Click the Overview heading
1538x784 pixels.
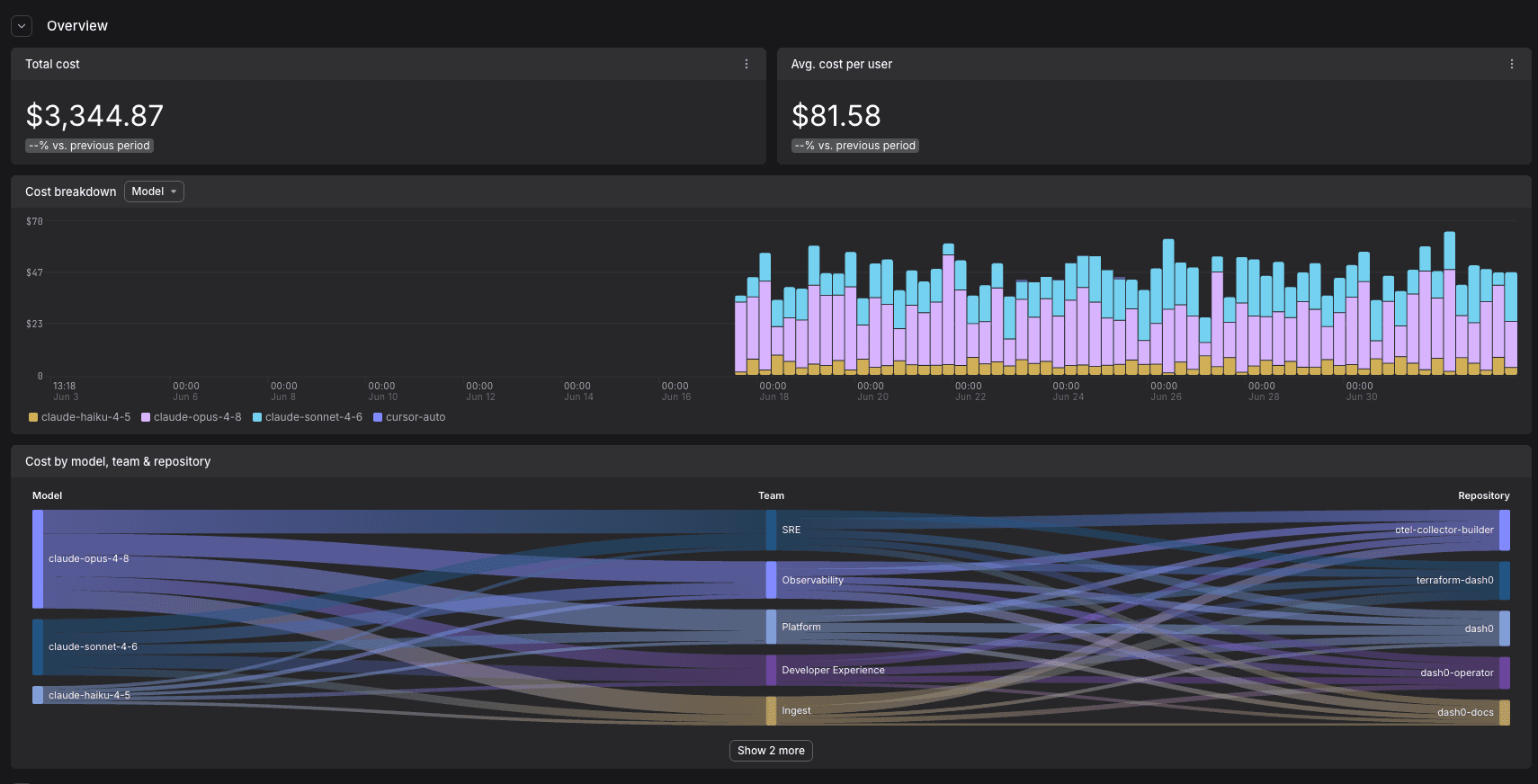click(x=77, y=26)
